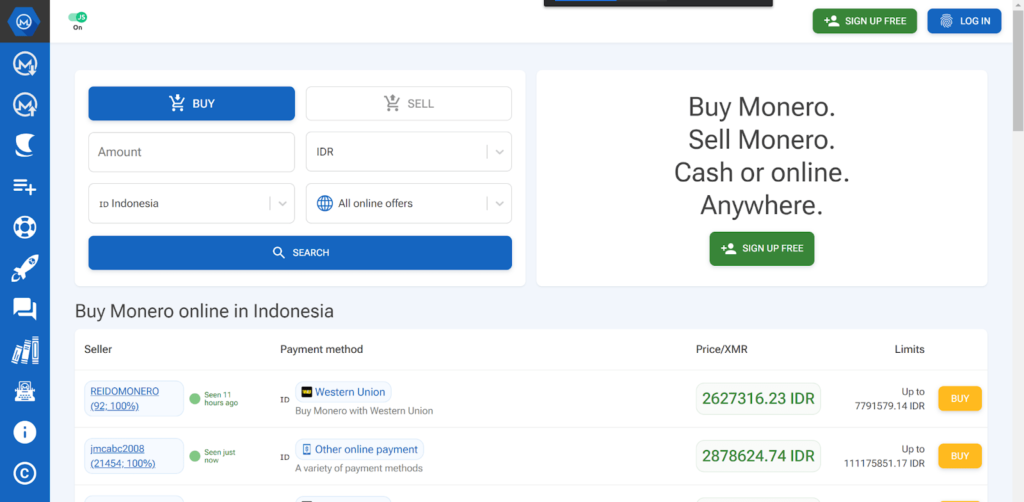
Task: Click BUY for REIDOMONERO offer
Action: [960, 398]
